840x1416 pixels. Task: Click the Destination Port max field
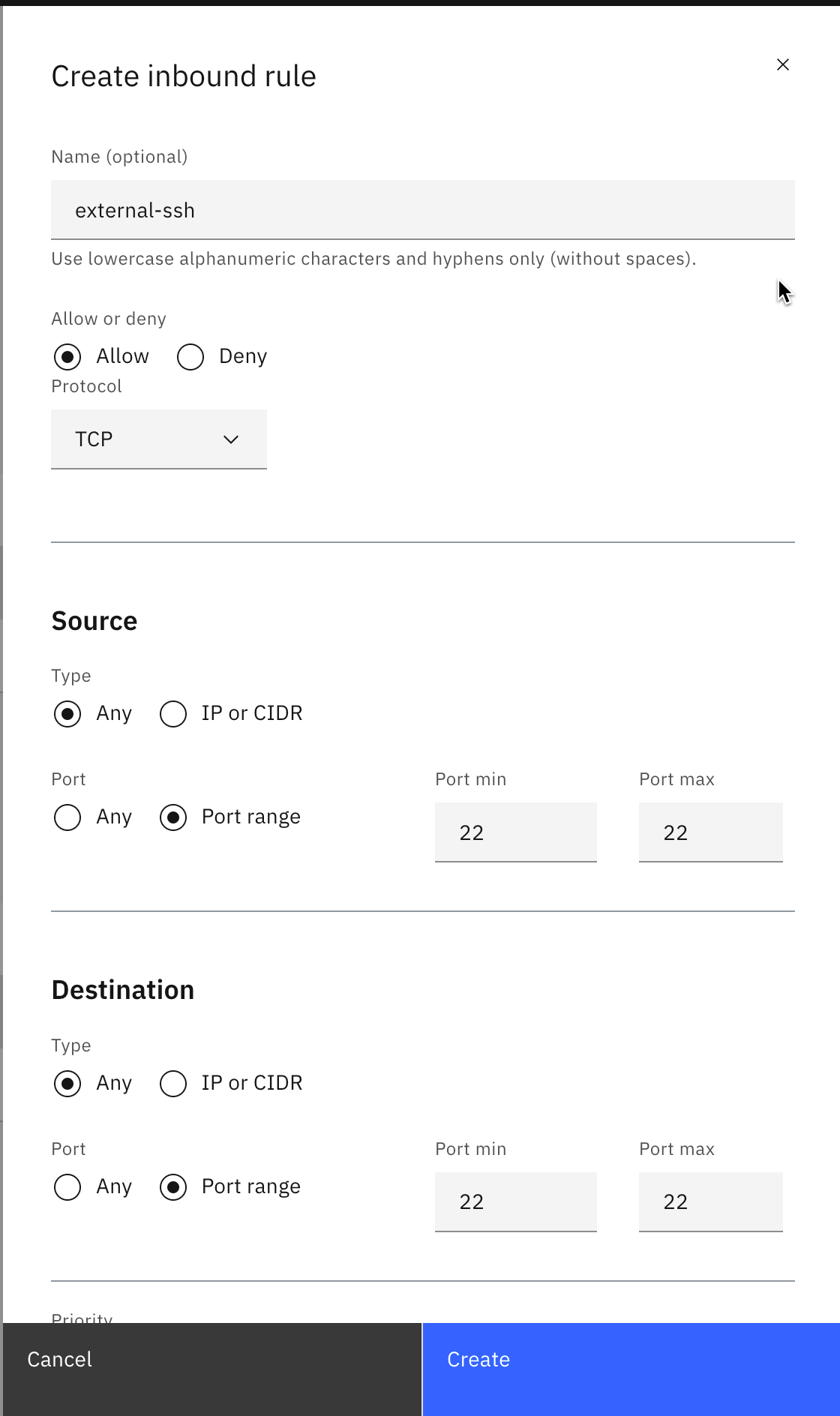(x=709, y=1201)
